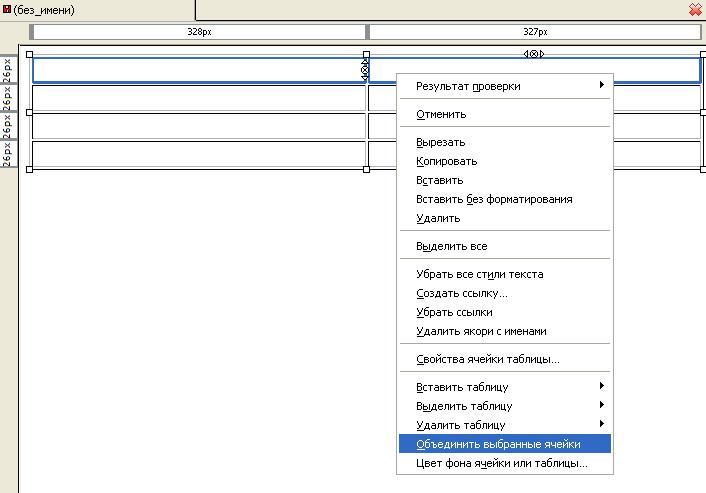Image resolution: width=706 pixels, height=493 pixels.
Task: Open Создать ссылку… dialog
Action: click(x=505, y=293)
